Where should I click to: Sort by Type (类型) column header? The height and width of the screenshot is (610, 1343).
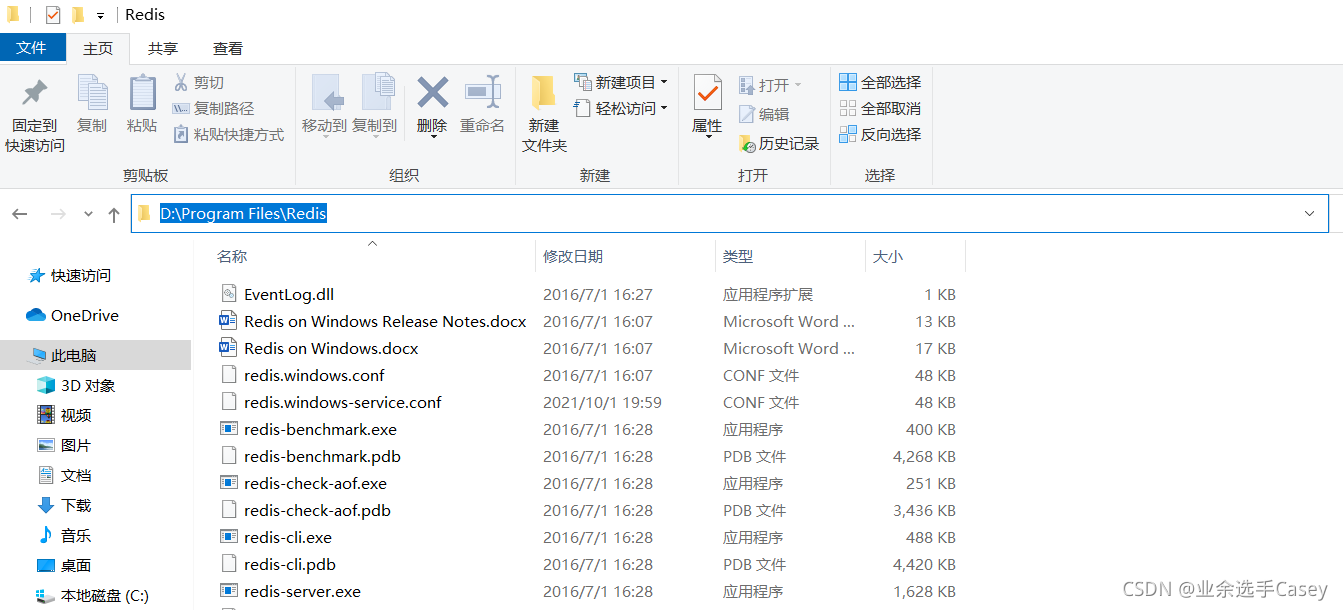pyautogui.click(x=738, y=256)
